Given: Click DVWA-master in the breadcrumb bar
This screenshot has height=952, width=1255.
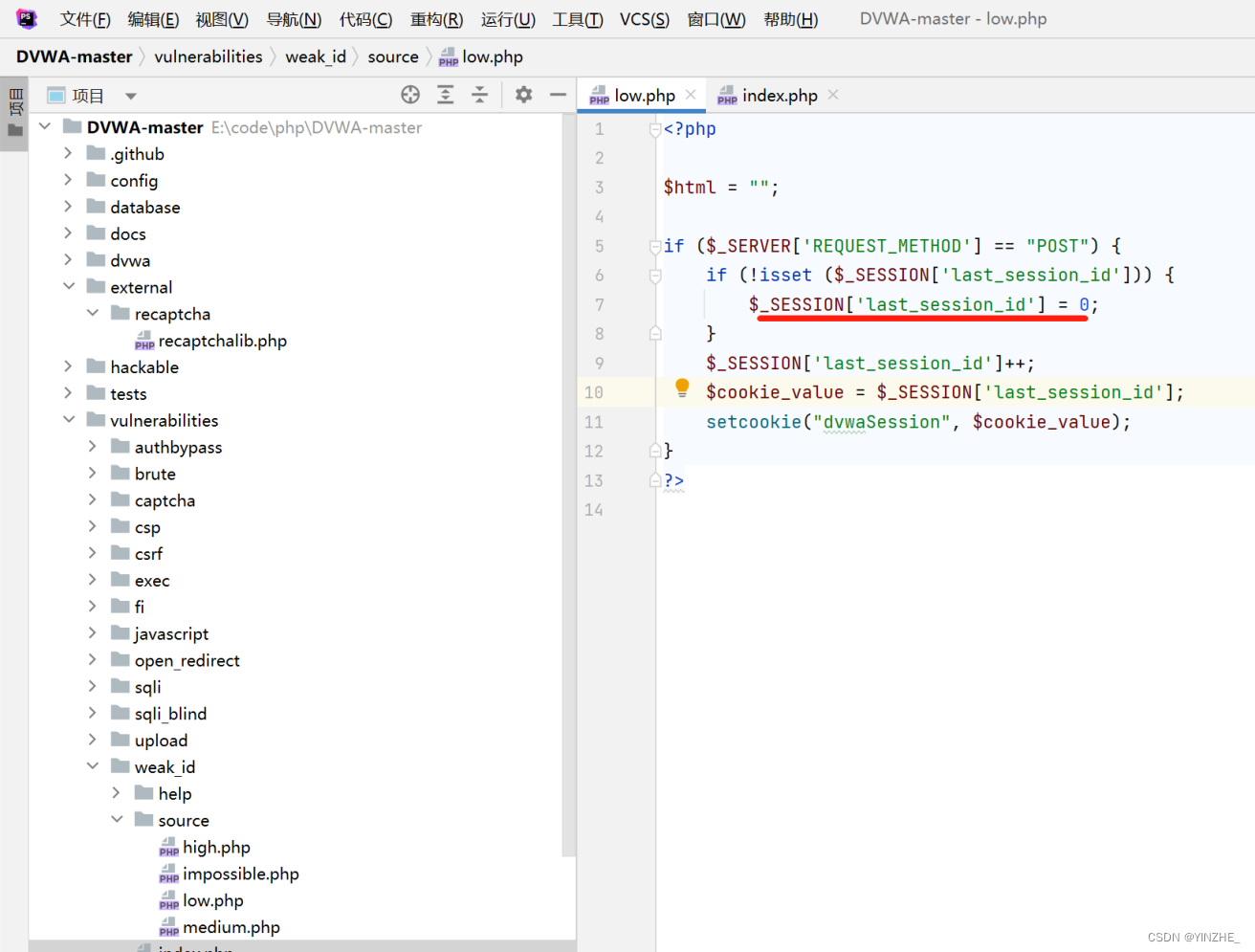Looking at the screenshot, I should pos(75,56).
